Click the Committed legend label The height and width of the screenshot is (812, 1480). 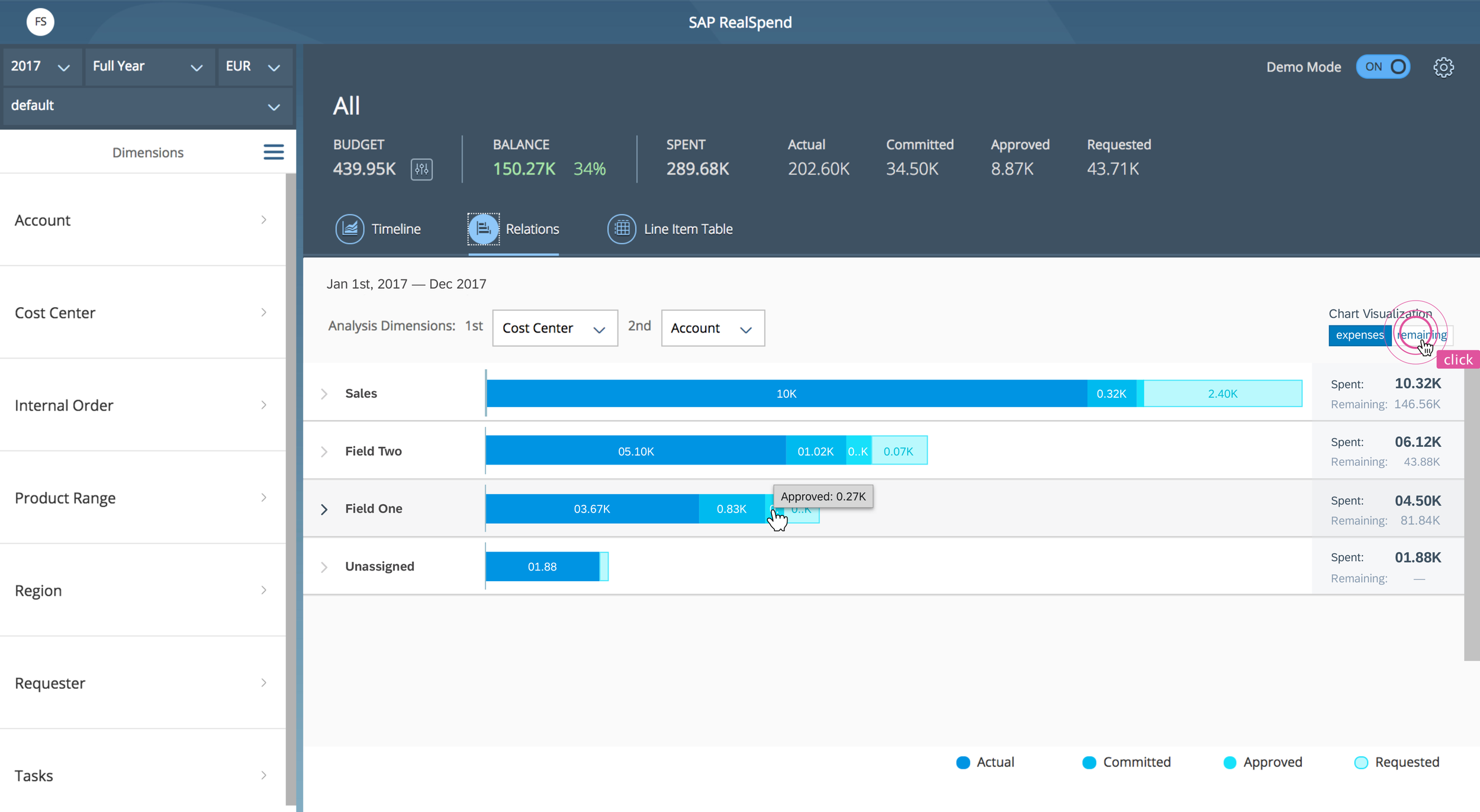(x=1137, y=762)
